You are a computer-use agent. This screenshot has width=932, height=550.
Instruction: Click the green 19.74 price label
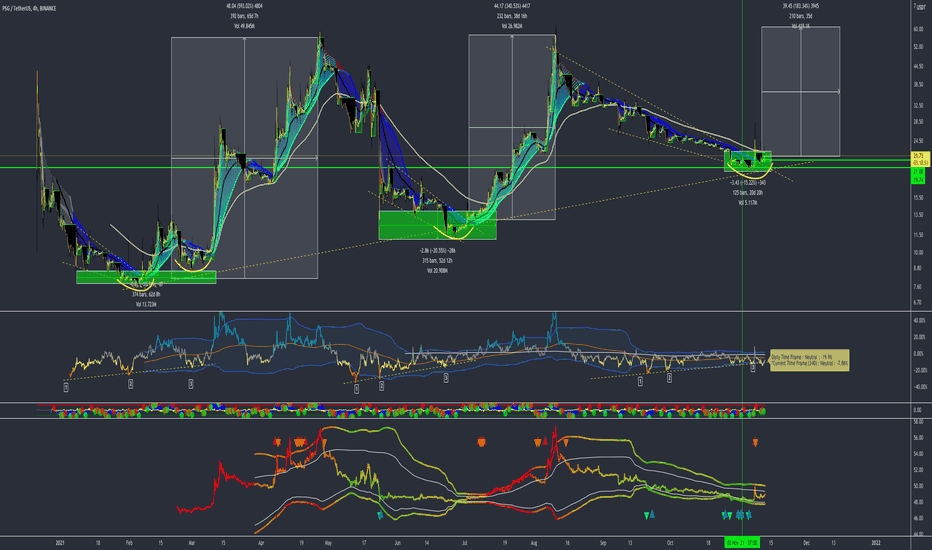pos(918,180)
